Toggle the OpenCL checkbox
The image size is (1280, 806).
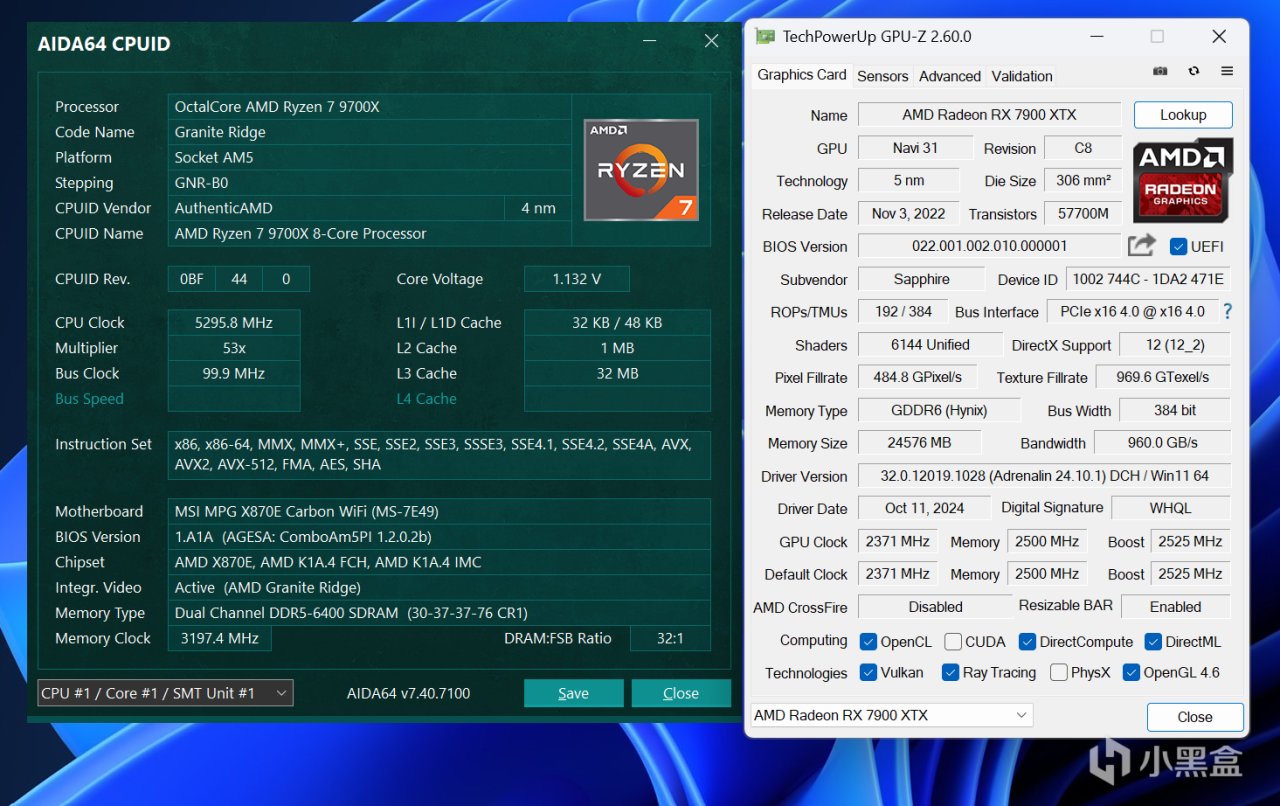click(867, 642)
